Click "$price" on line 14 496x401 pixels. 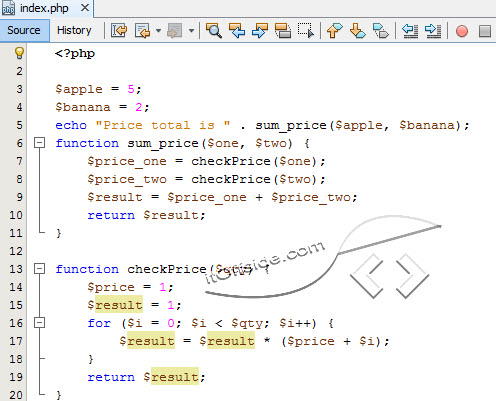coord(111,287)
